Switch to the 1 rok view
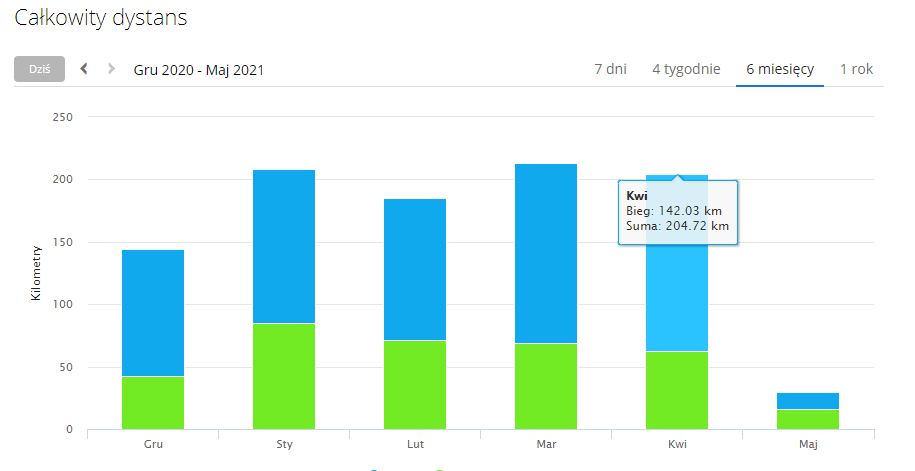This screenshot has width=915, height=471. tap(856, 69)
